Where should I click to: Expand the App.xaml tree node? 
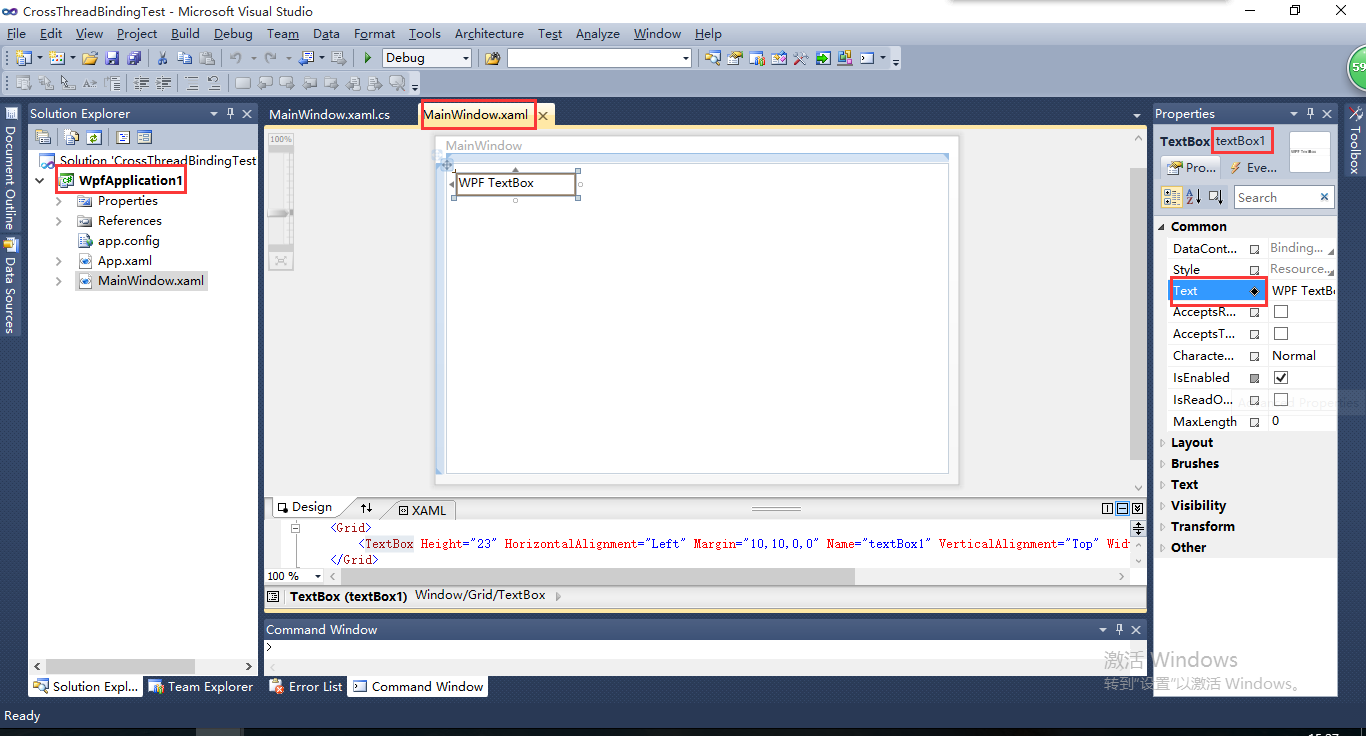tap(58, 261)
